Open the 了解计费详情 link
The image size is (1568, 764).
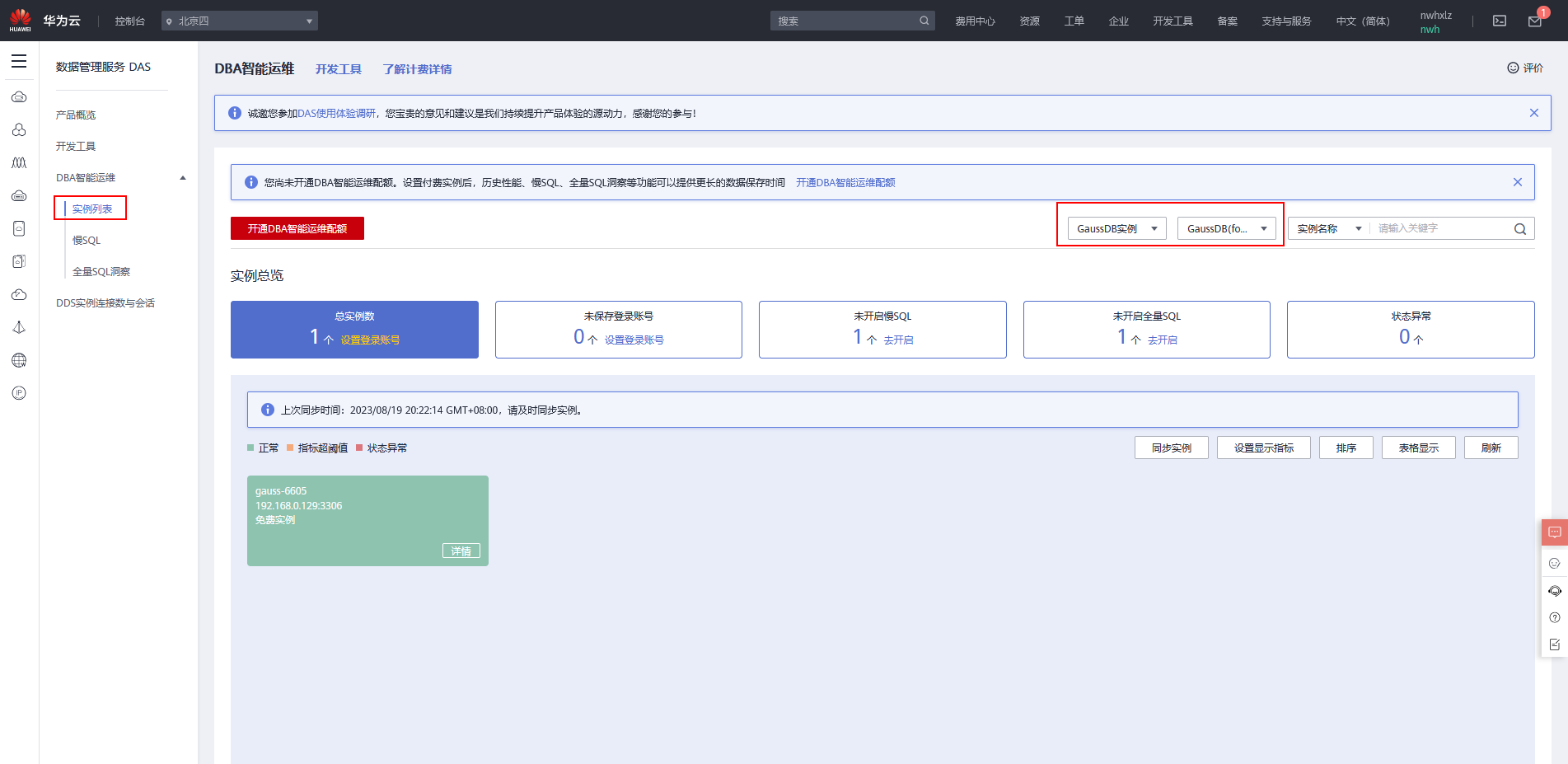point(418,69)
